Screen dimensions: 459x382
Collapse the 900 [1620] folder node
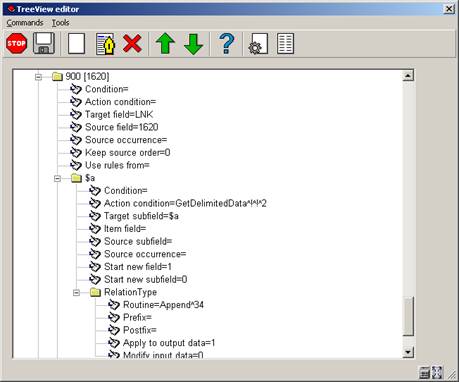pyautogui.click(x=38, y=77)
